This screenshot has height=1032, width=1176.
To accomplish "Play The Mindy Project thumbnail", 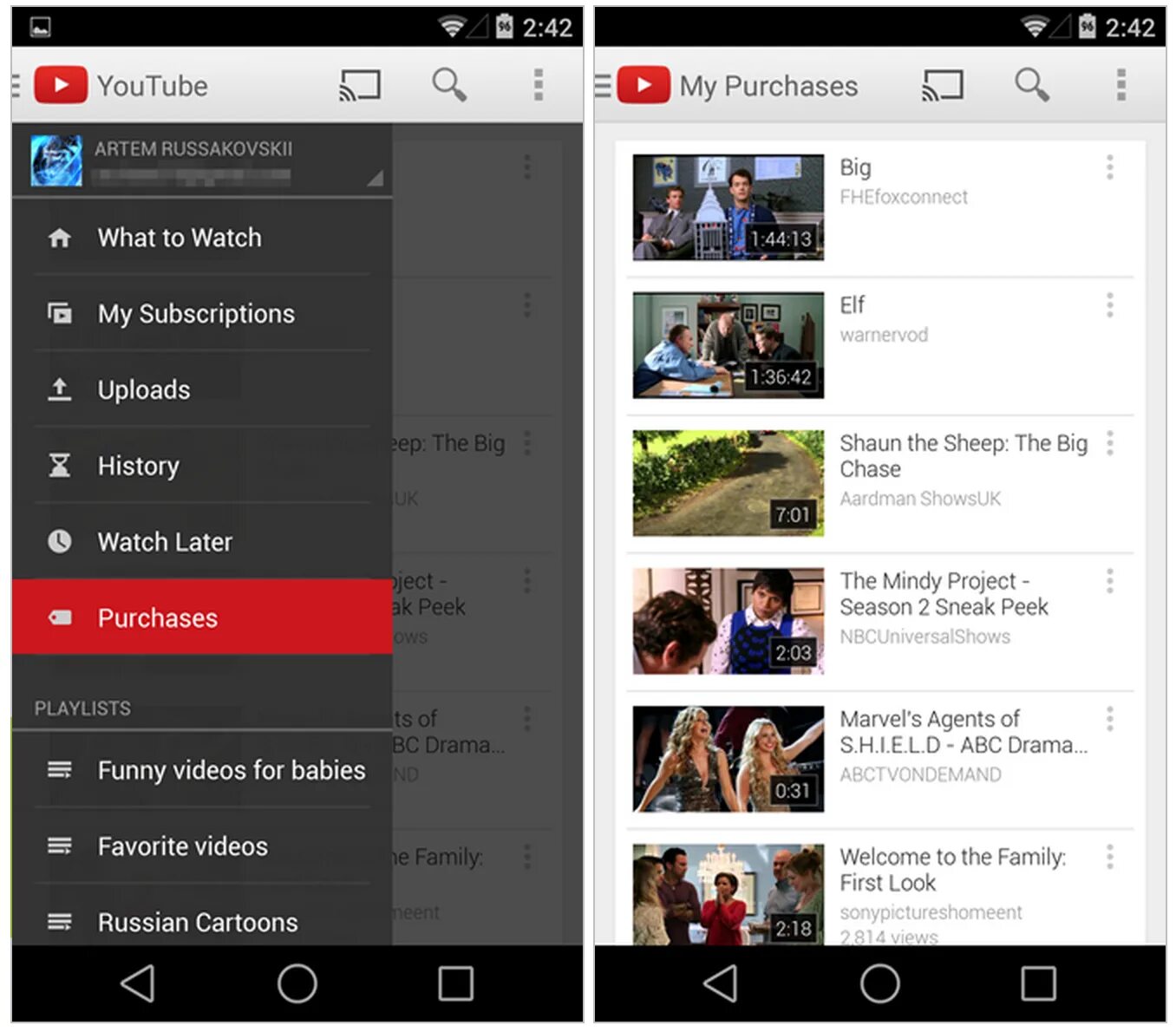I will click(728, 621).
